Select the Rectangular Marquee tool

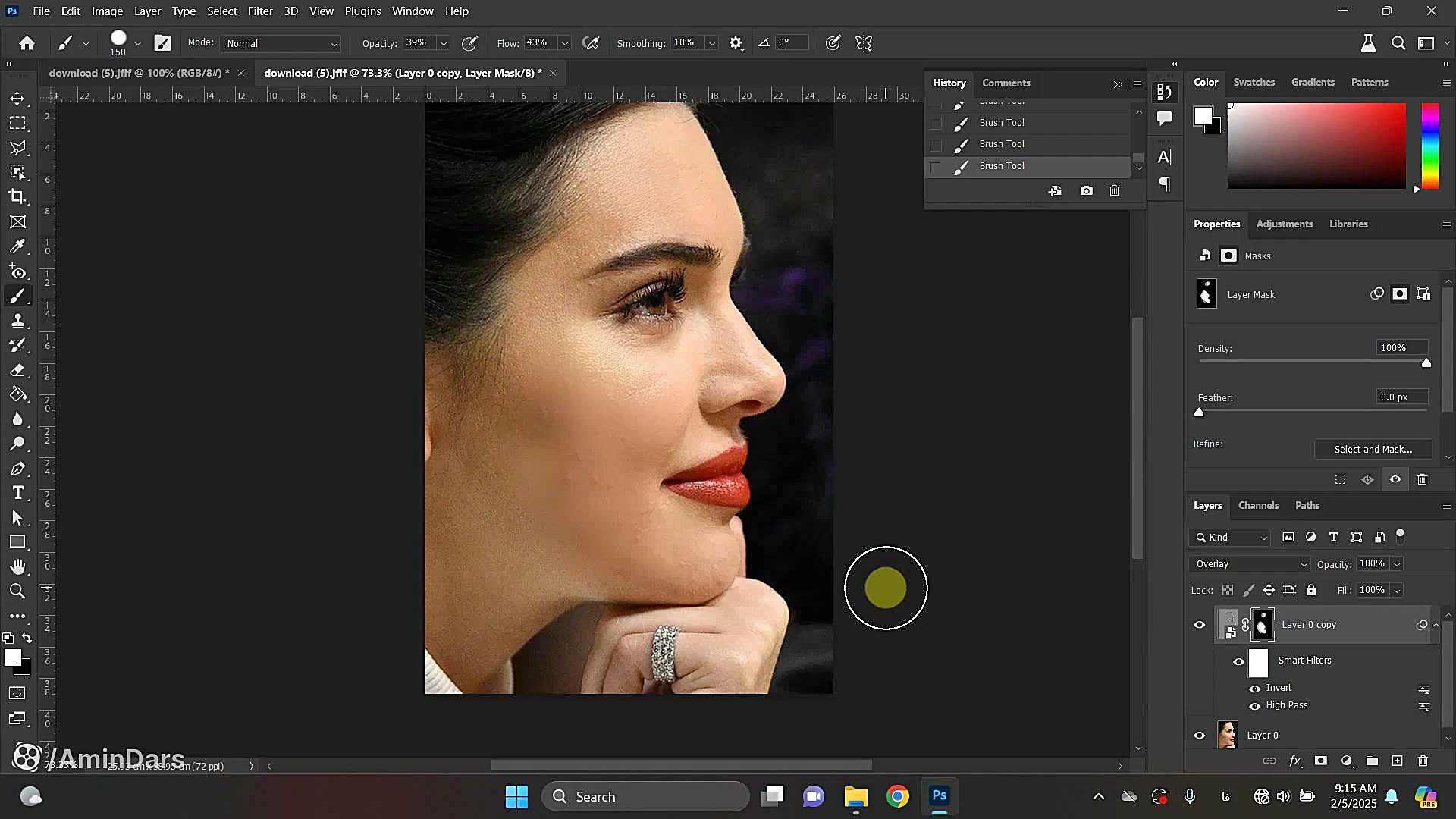pyautogui.click(x=17, y=123)
